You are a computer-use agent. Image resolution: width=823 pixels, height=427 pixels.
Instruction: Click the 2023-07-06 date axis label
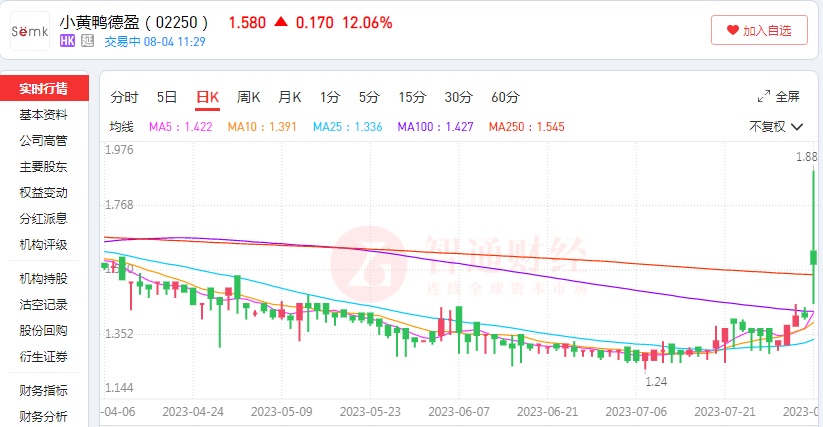636,412
